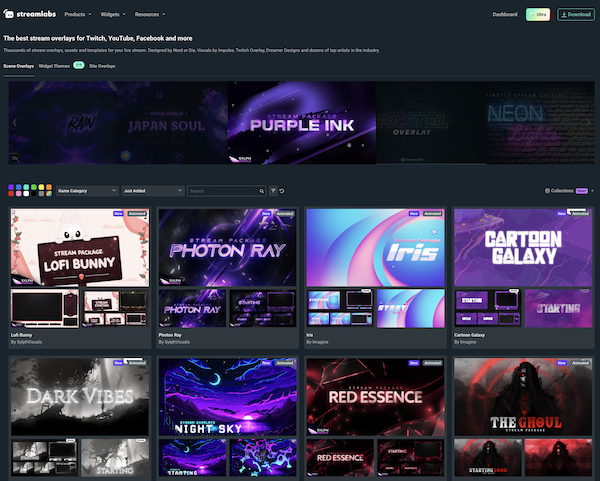Image resolution: width=600 pixels, height=481 pixels.
Task: Click the New badge on Iris
Action: pyautogui.click(x=414, y=214)
